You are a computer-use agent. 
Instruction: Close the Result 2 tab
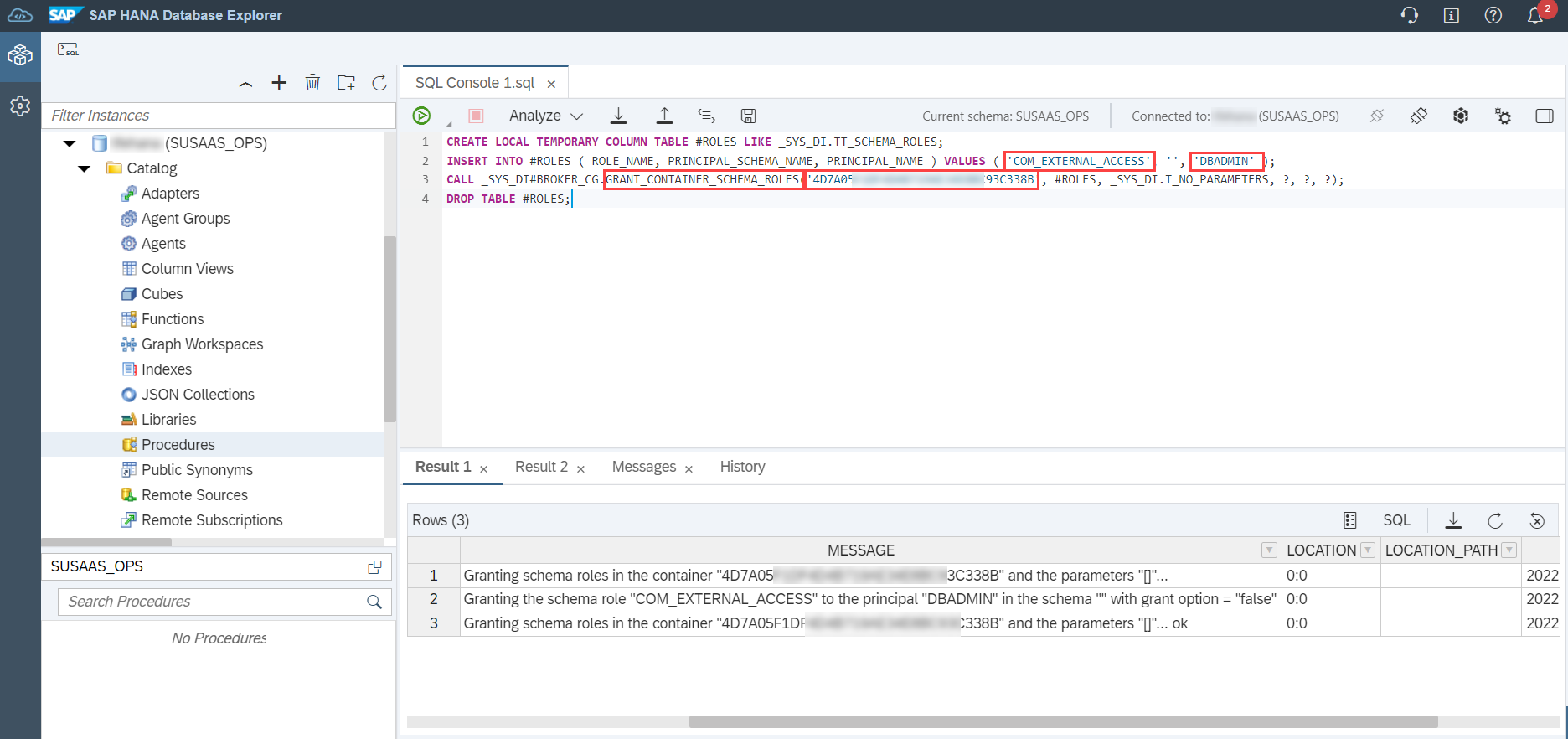[x=580, y=469]
